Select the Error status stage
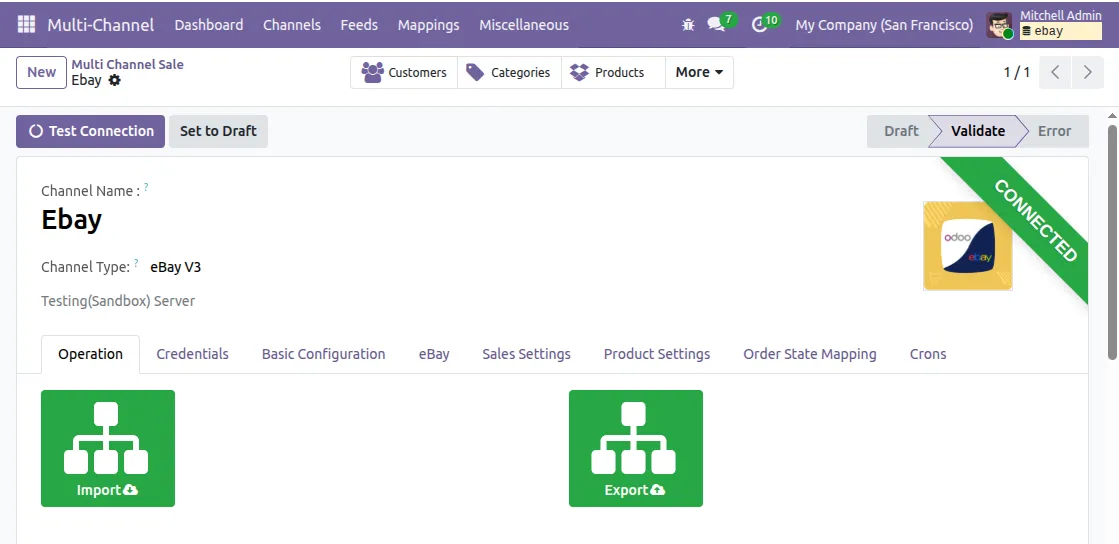Viewport: 1119px width, 544px height. (1054, 131)
